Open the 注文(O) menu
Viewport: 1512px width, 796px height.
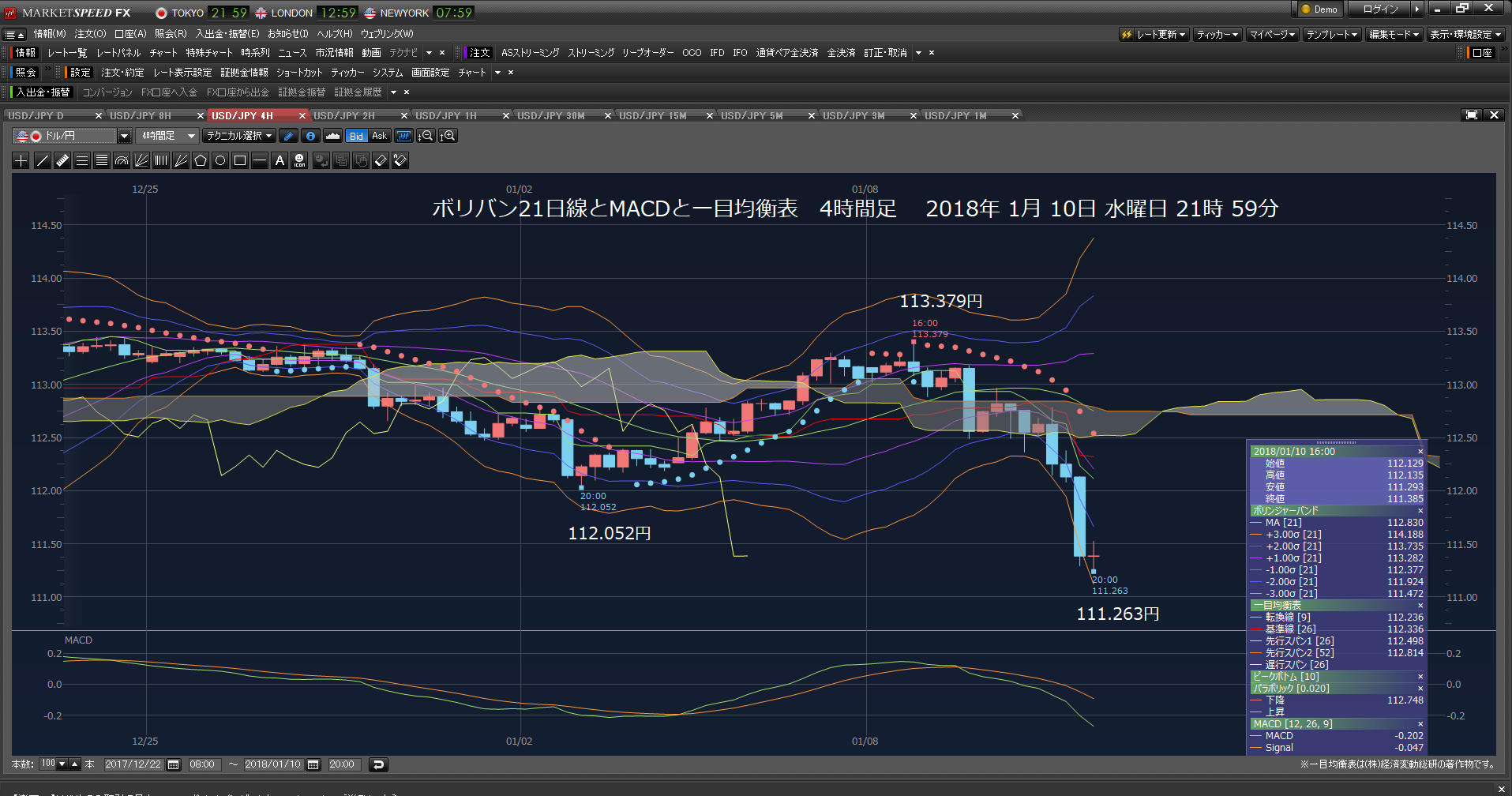(90, 34)
